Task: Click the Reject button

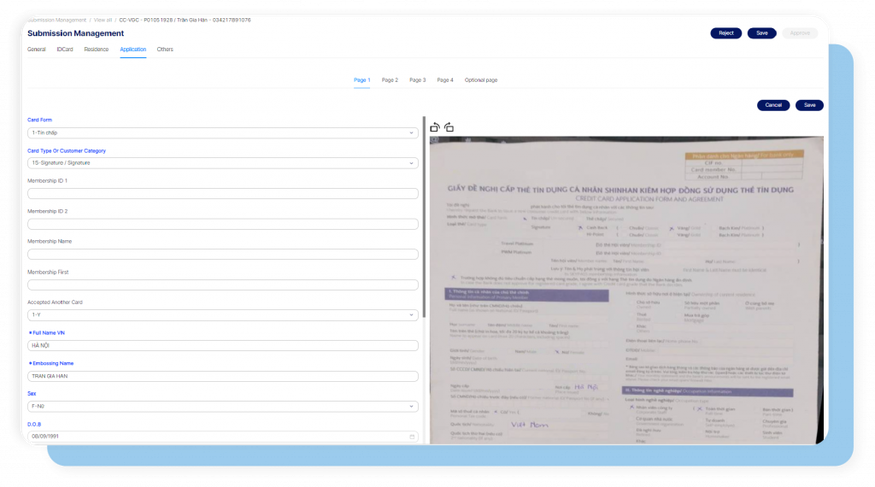Action: click(725, 33)
